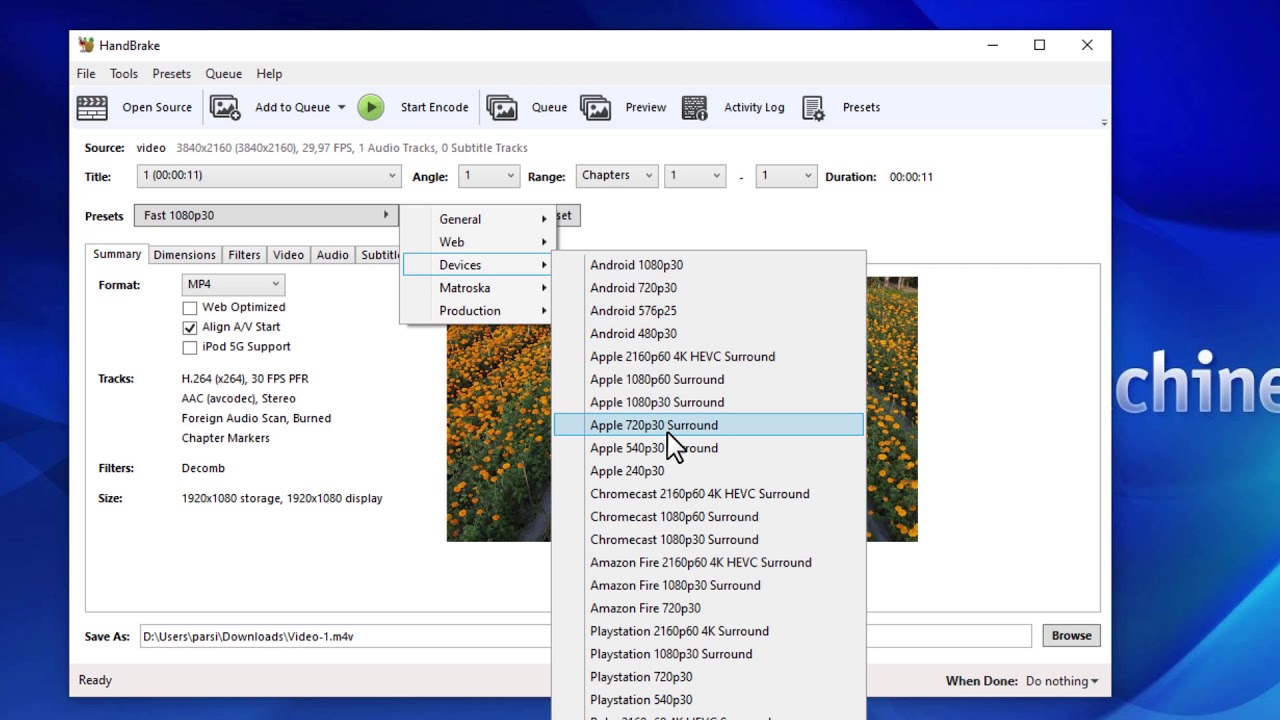
Task: Expand the Web preset category
Action: click(x=477, y=242)
